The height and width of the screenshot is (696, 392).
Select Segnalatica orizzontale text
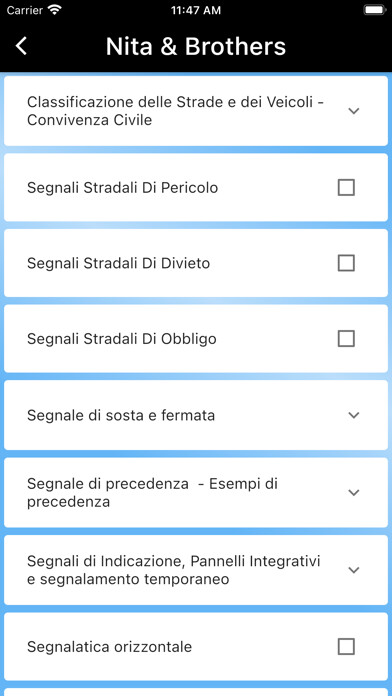(x=109, y=647)
